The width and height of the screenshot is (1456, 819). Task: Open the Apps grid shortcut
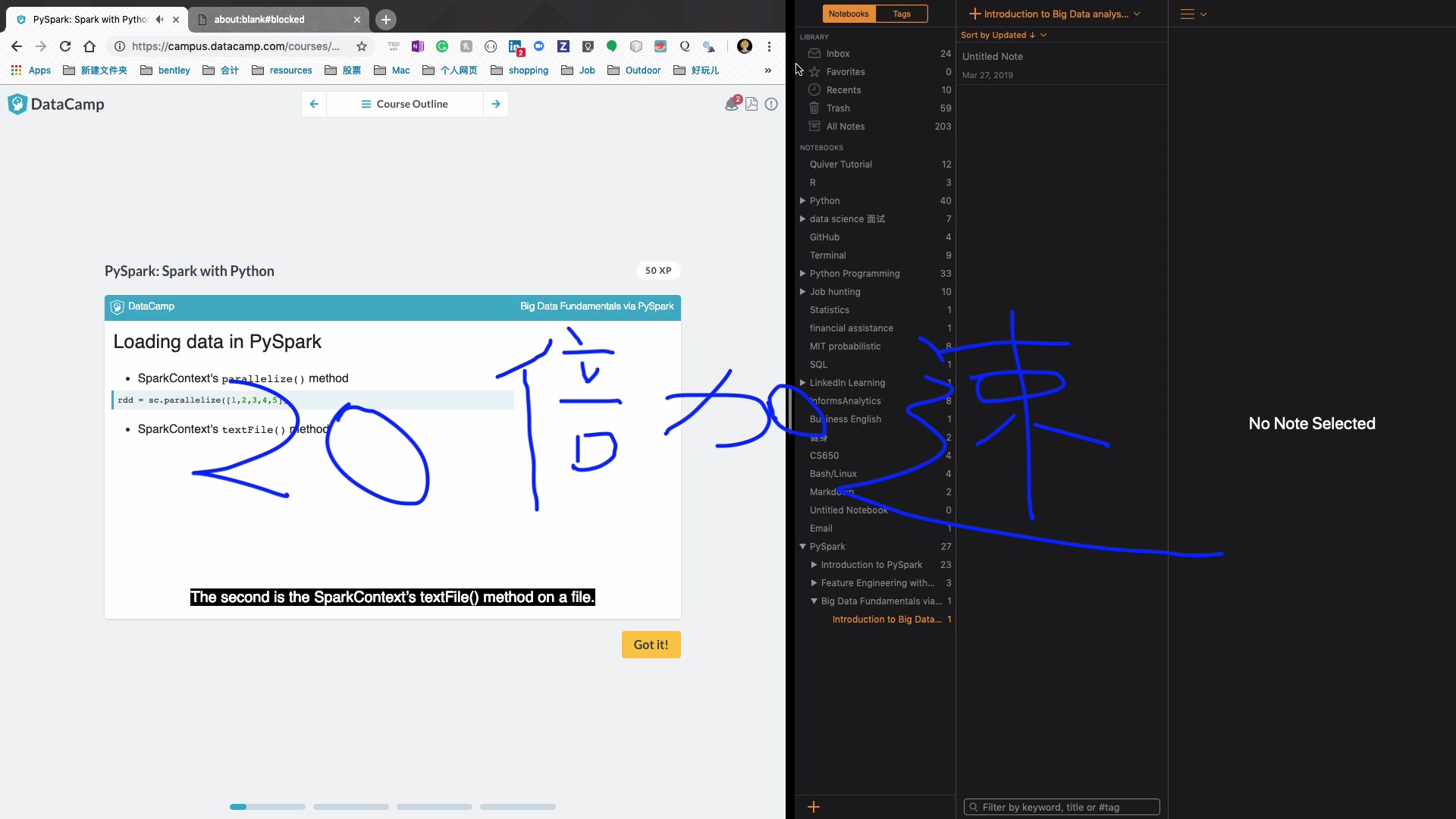(30, 71)
